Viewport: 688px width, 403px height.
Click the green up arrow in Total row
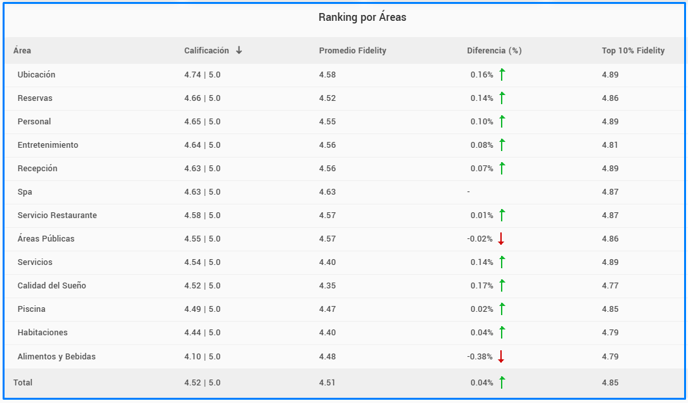(502, 382)
